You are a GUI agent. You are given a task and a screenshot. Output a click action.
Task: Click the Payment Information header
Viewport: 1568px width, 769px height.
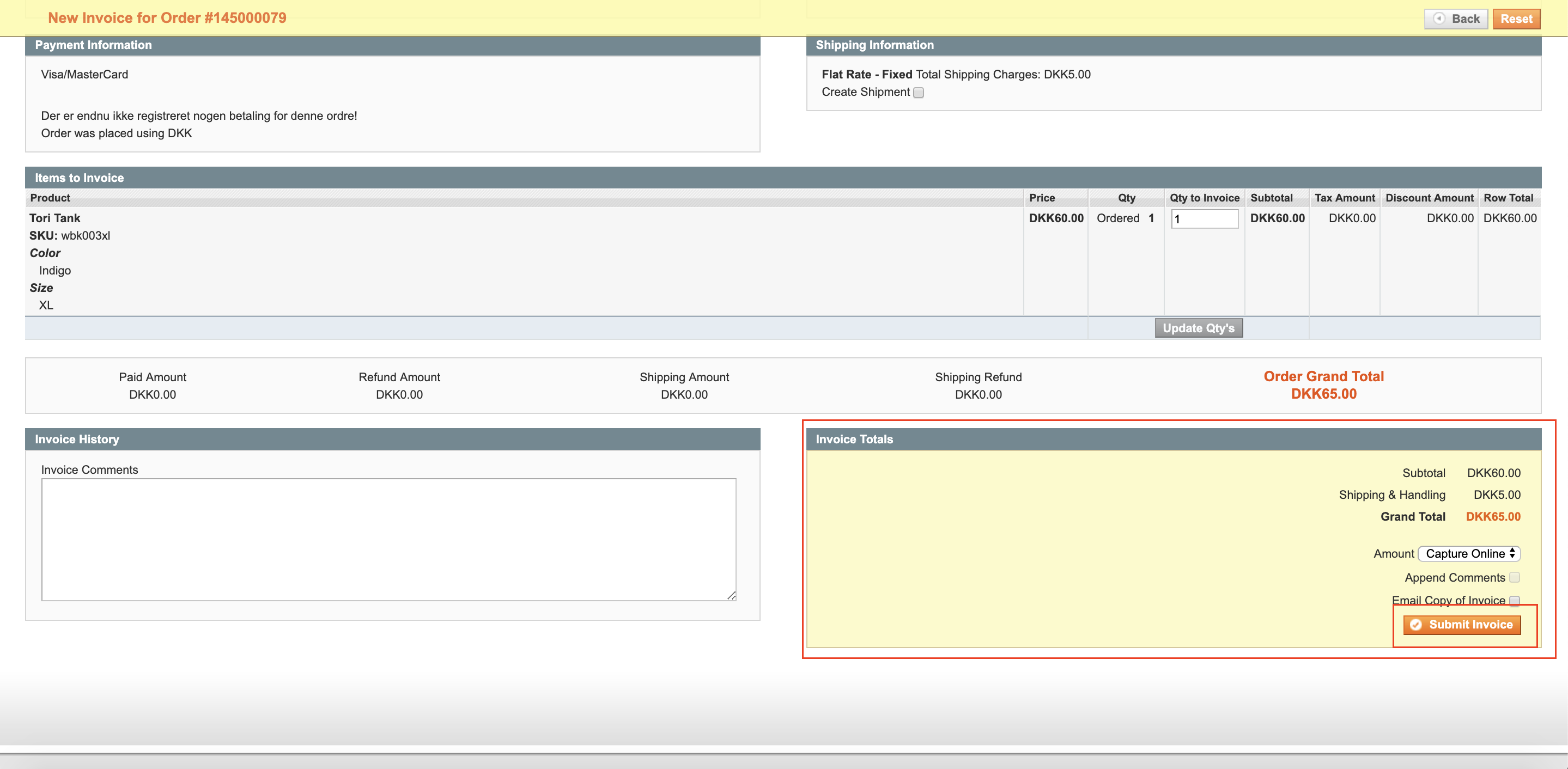(x=392, y=45)
